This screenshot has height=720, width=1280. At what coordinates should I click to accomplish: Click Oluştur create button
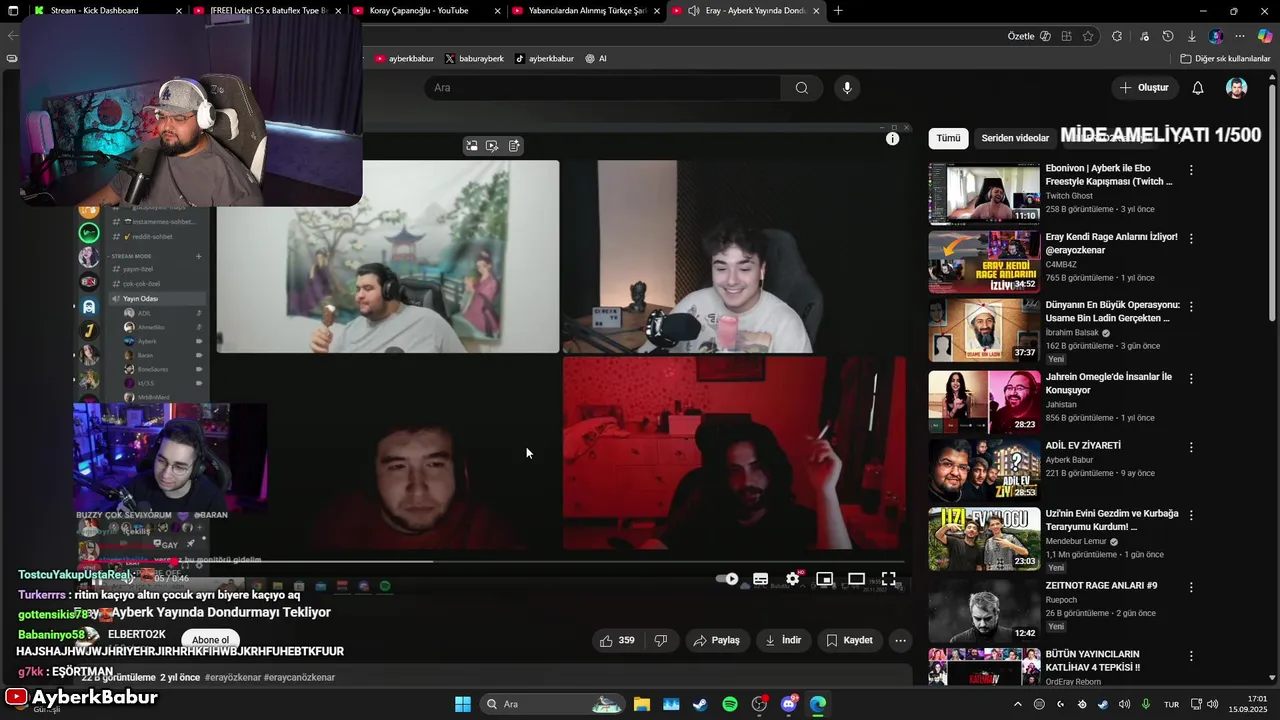point(1144,88)
